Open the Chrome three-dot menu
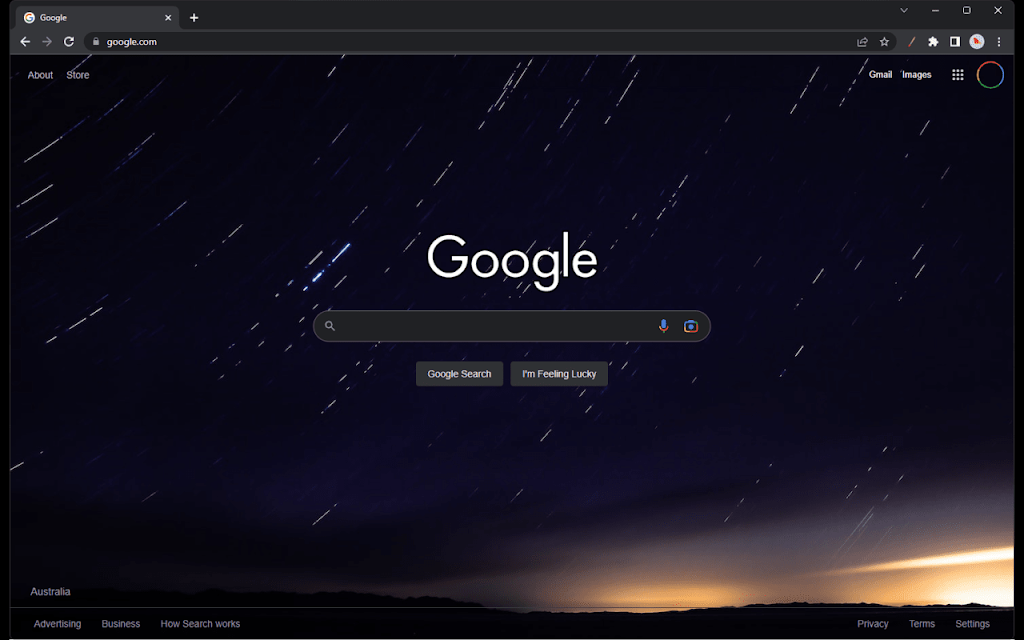This screenshot has width=1024, height=640. (999, 42)
